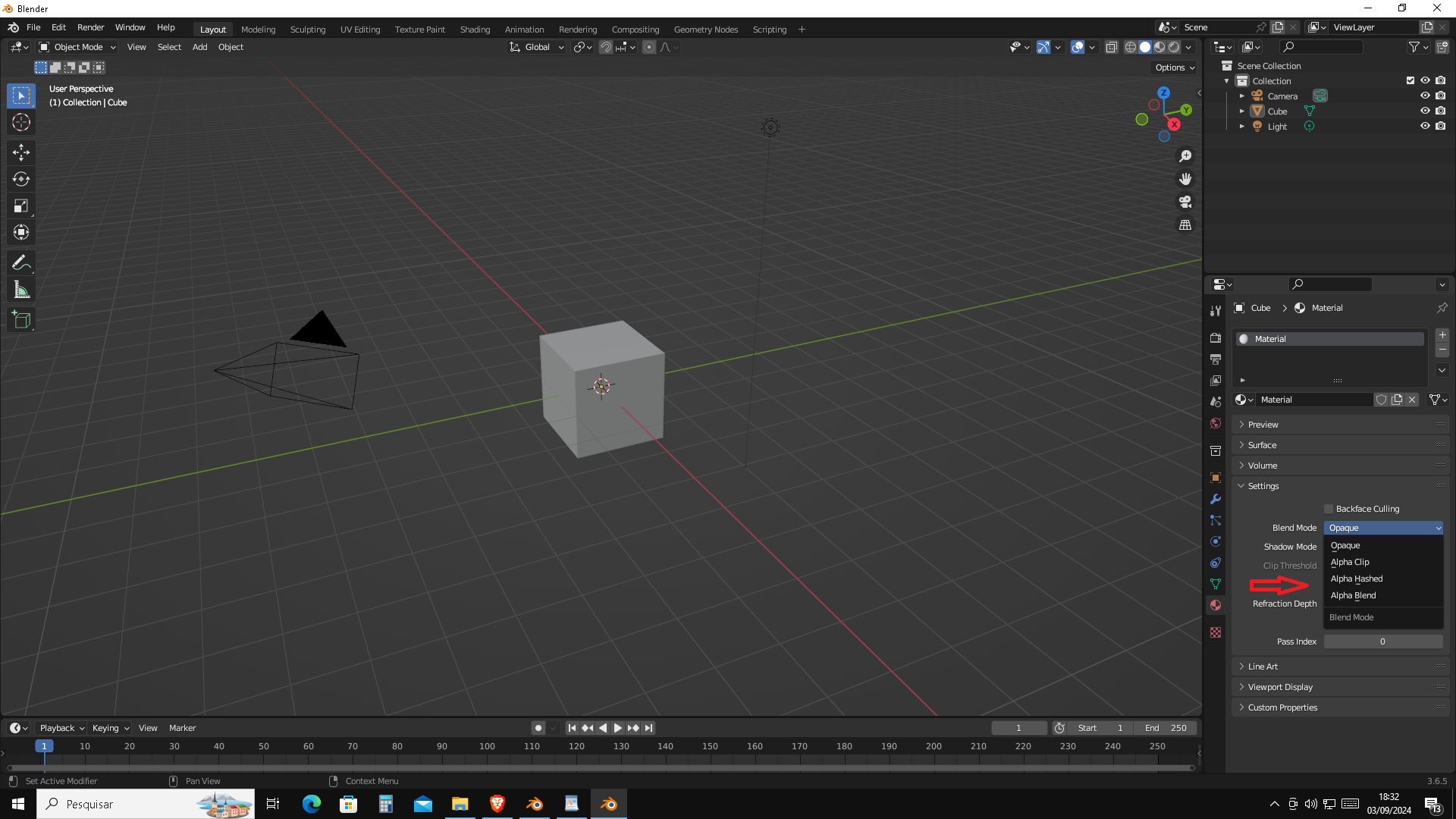Switch orthographic/perspective grid icon
The image size is (1456, 819).
pos(1185,225)
